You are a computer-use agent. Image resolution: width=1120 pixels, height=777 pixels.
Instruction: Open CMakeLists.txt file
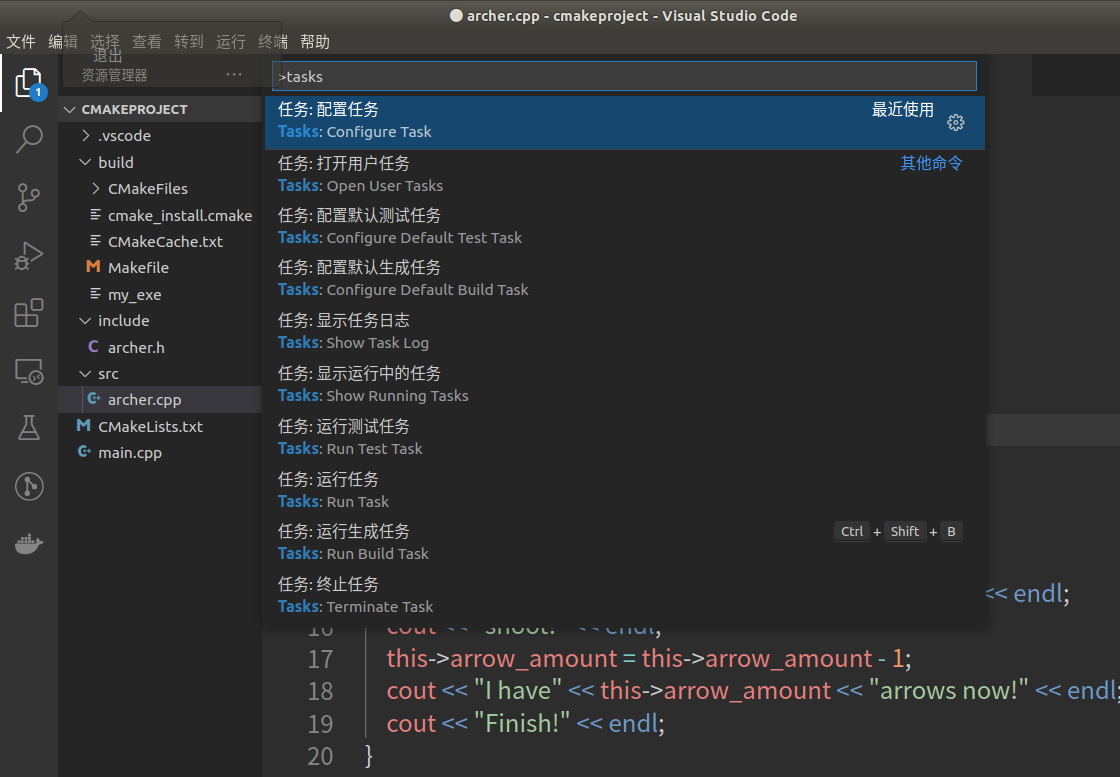point(160,426)
